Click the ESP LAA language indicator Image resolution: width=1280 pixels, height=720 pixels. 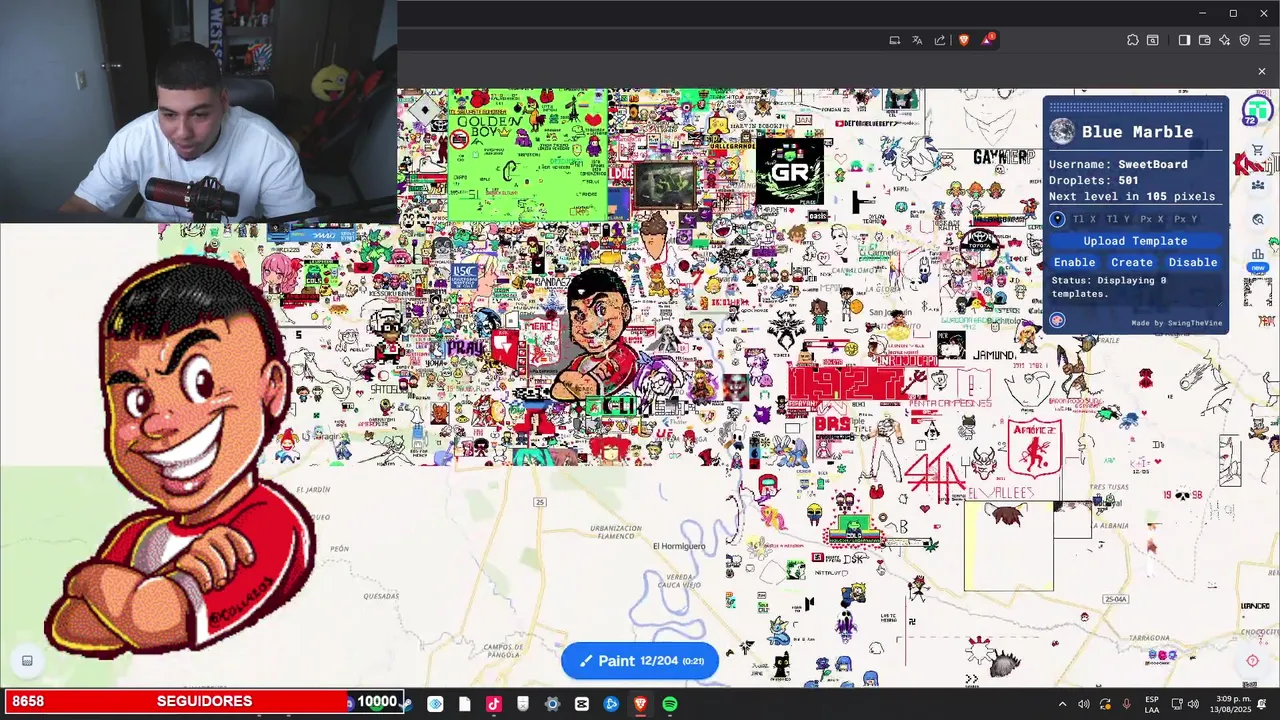pos(1152,704)
